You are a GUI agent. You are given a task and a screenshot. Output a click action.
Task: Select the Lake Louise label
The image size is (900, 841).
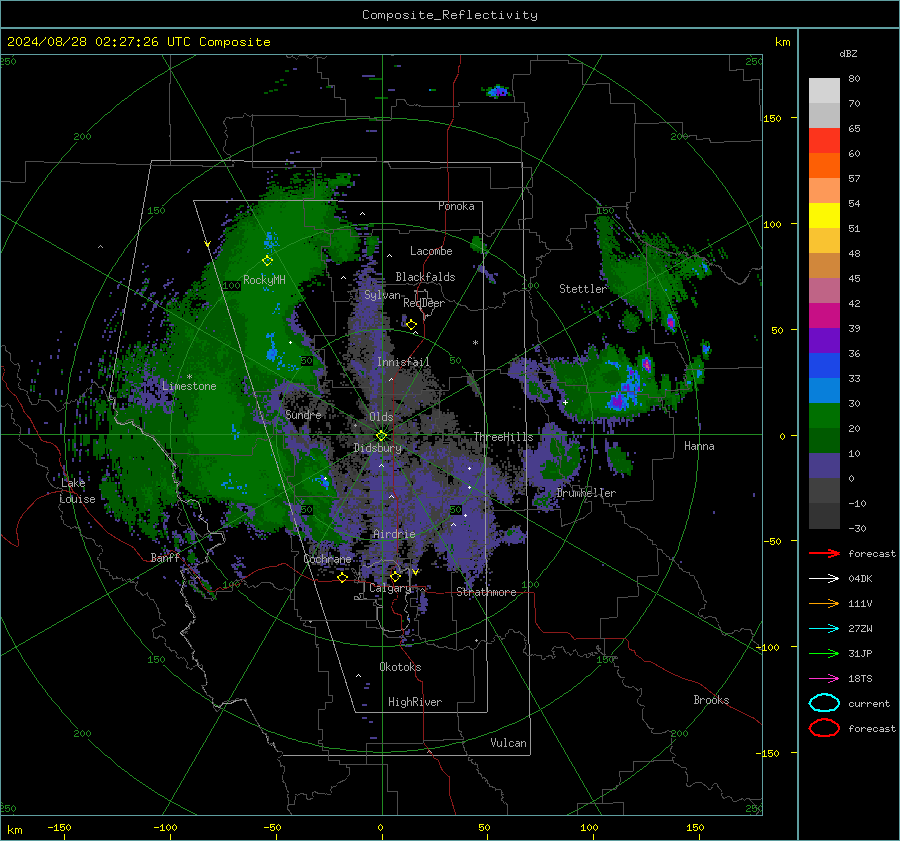coord(77,491)
